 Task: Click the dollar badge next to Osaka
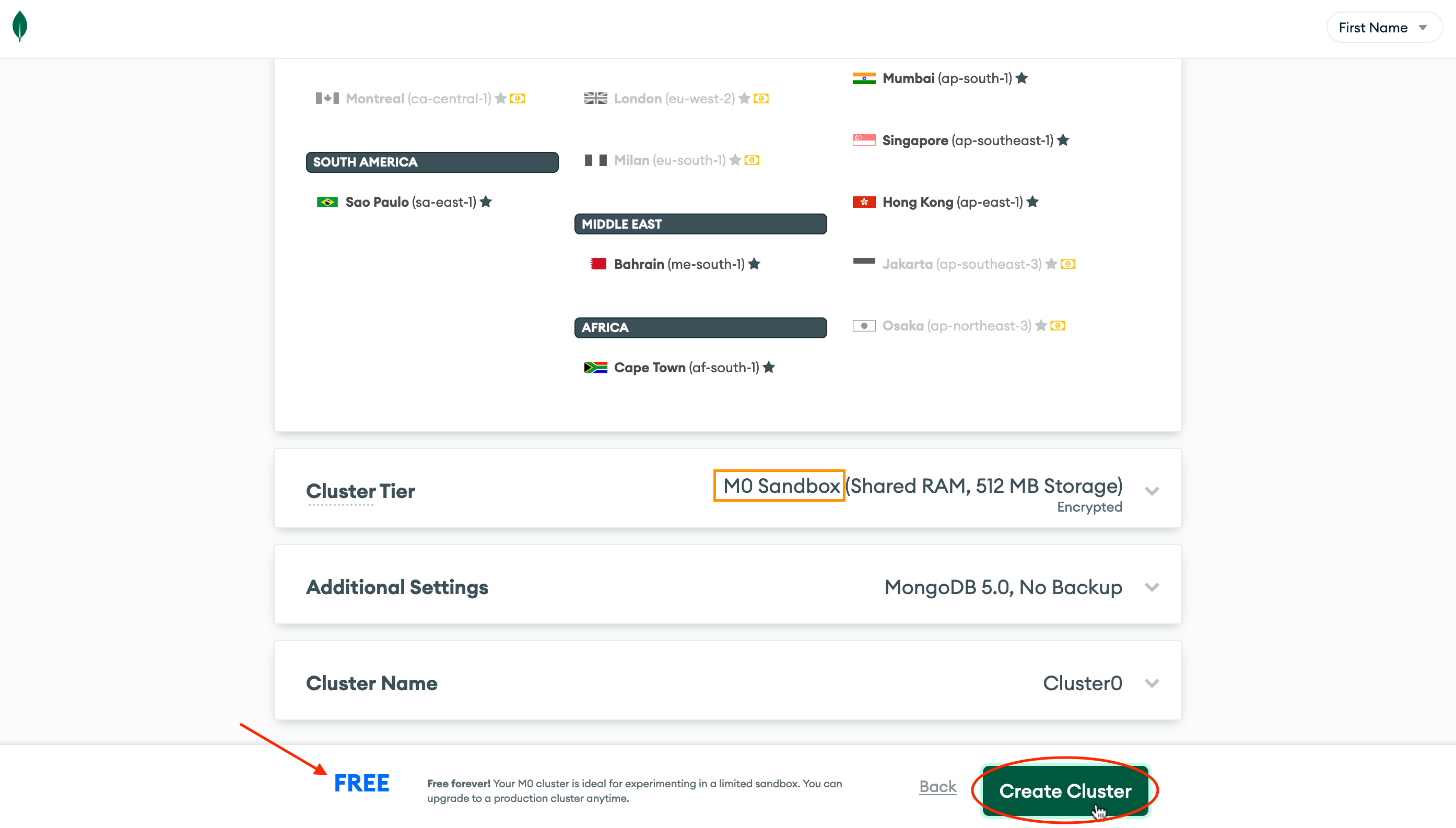point(1059,325)
